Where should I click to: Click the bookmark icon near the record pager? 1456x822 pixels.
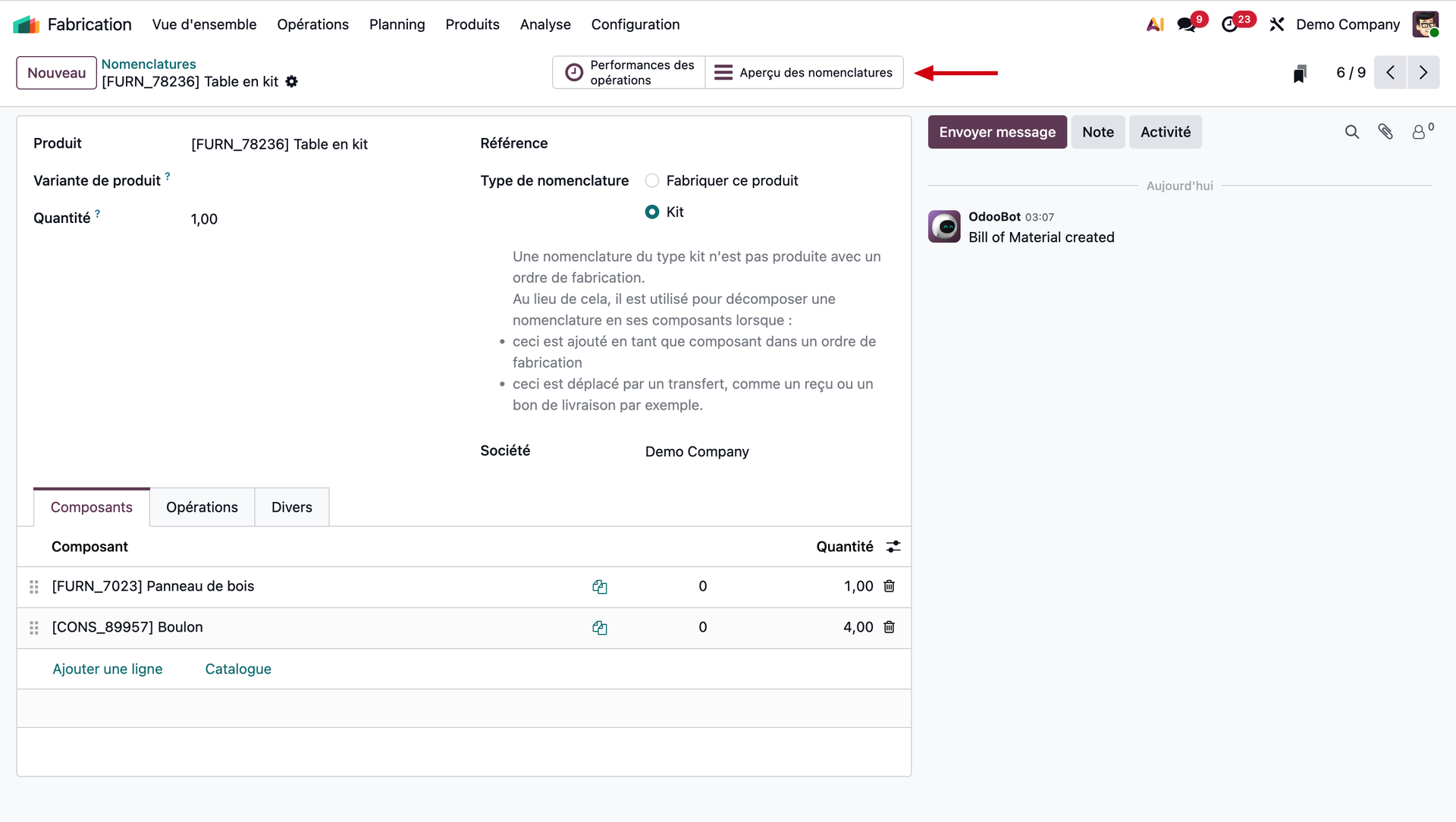point(1300,74)
